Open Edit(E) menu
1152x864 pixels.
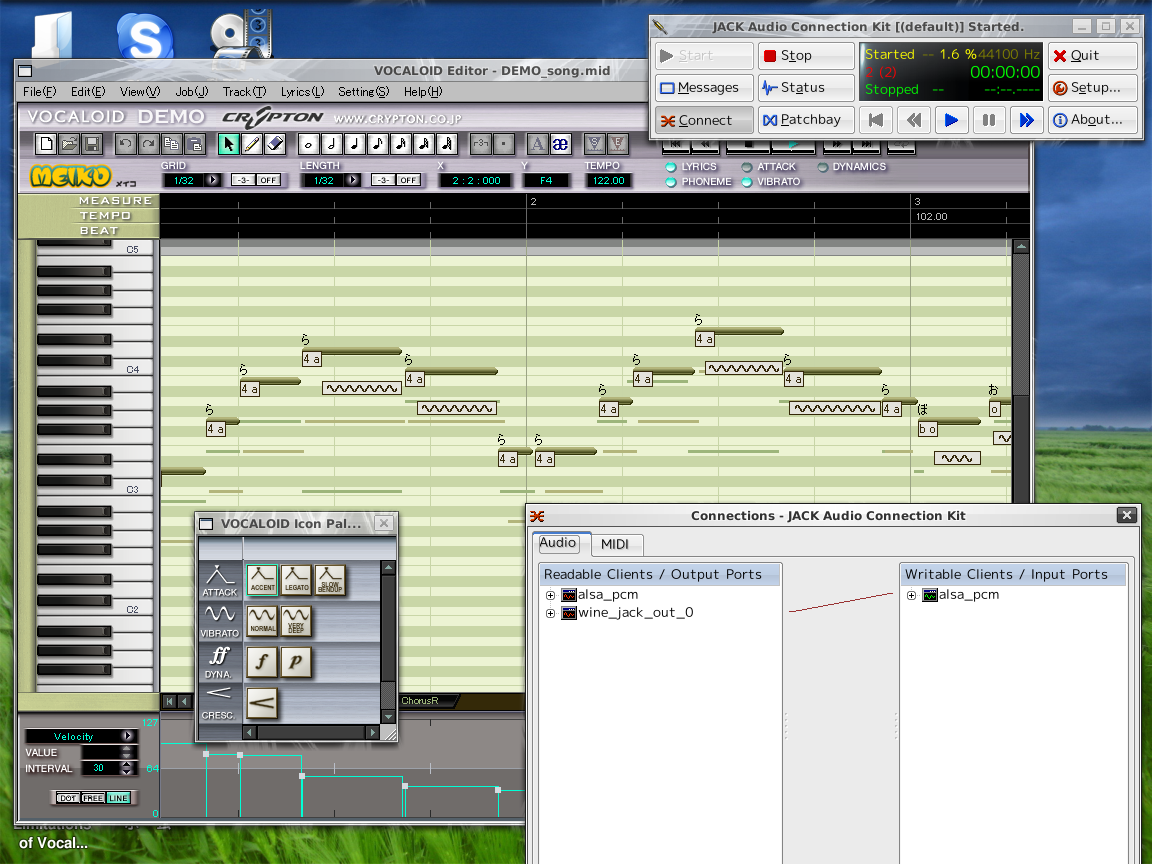(88, 92)
